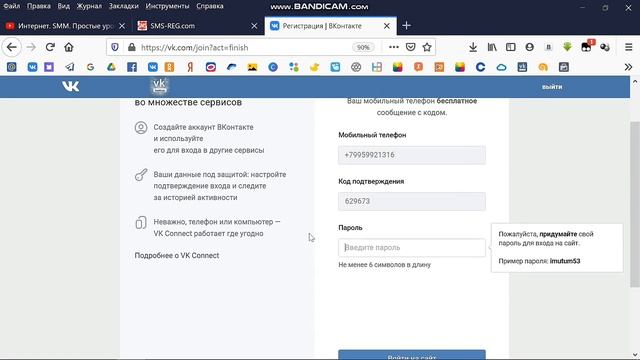The width and height of the screenshot is (640, 360).
Task: Open the library history and bookmarks icon
Action: tap(492, 47)
